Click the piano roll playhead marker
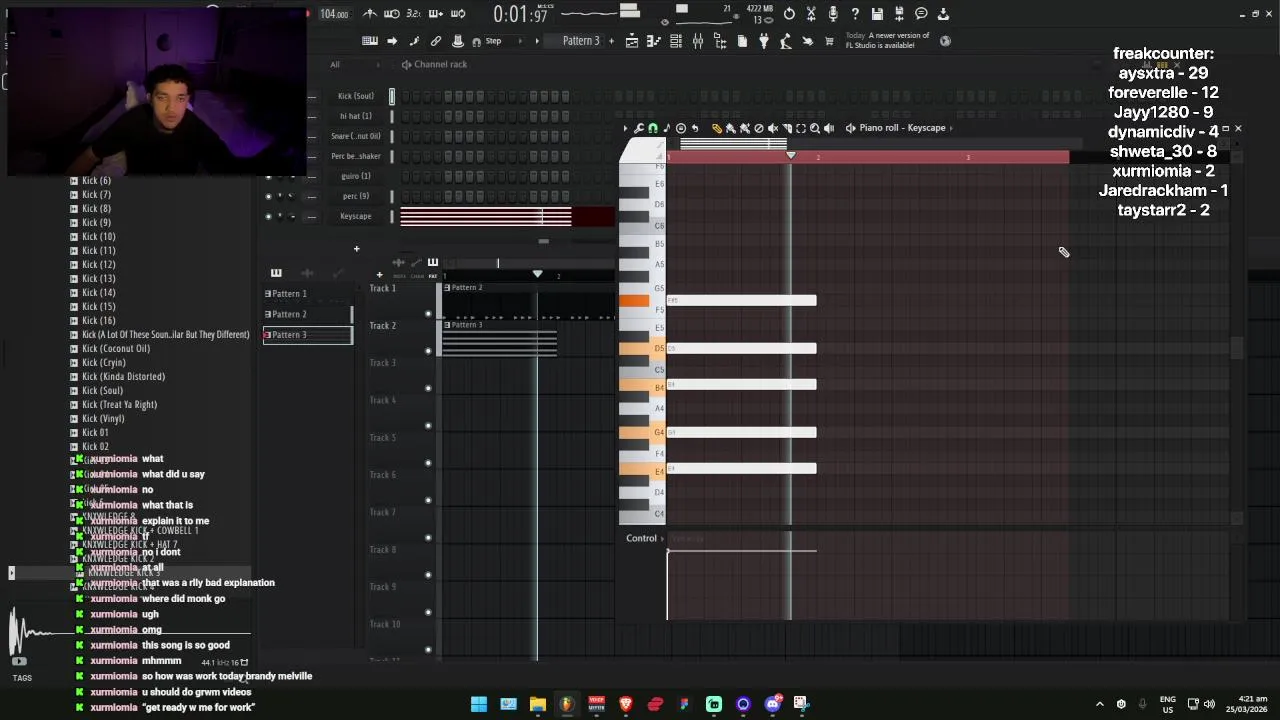Image resolution: width=1280 pixels, height=720 pixels. 791,156
